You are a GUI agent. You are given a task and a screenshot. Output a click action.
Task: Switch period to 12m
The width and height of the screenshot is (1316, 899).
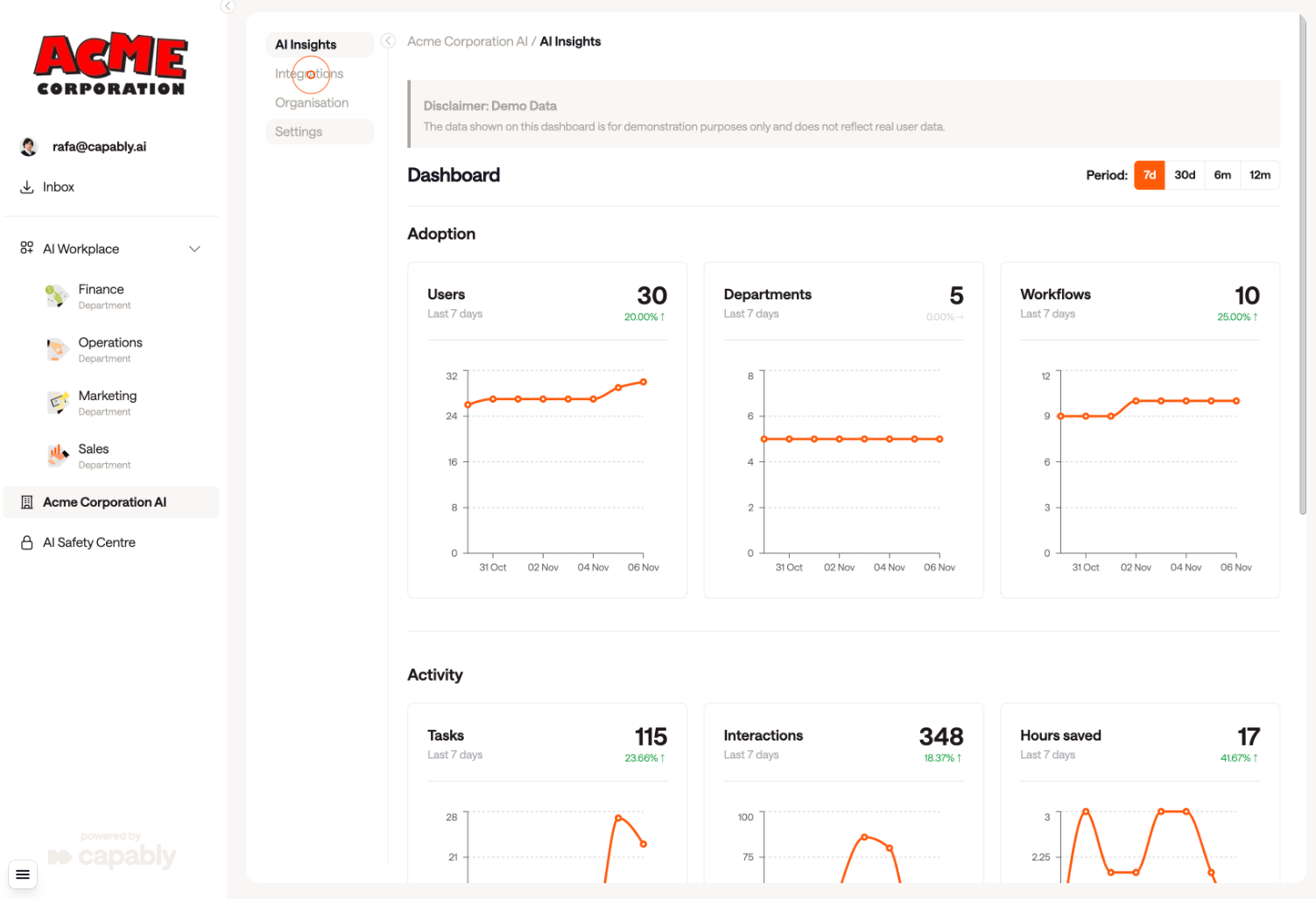1260,175
